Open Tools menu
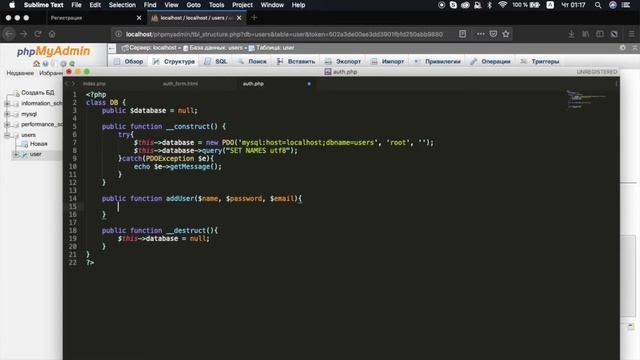This screenshot has height=360, width=640. pos(216,5)
